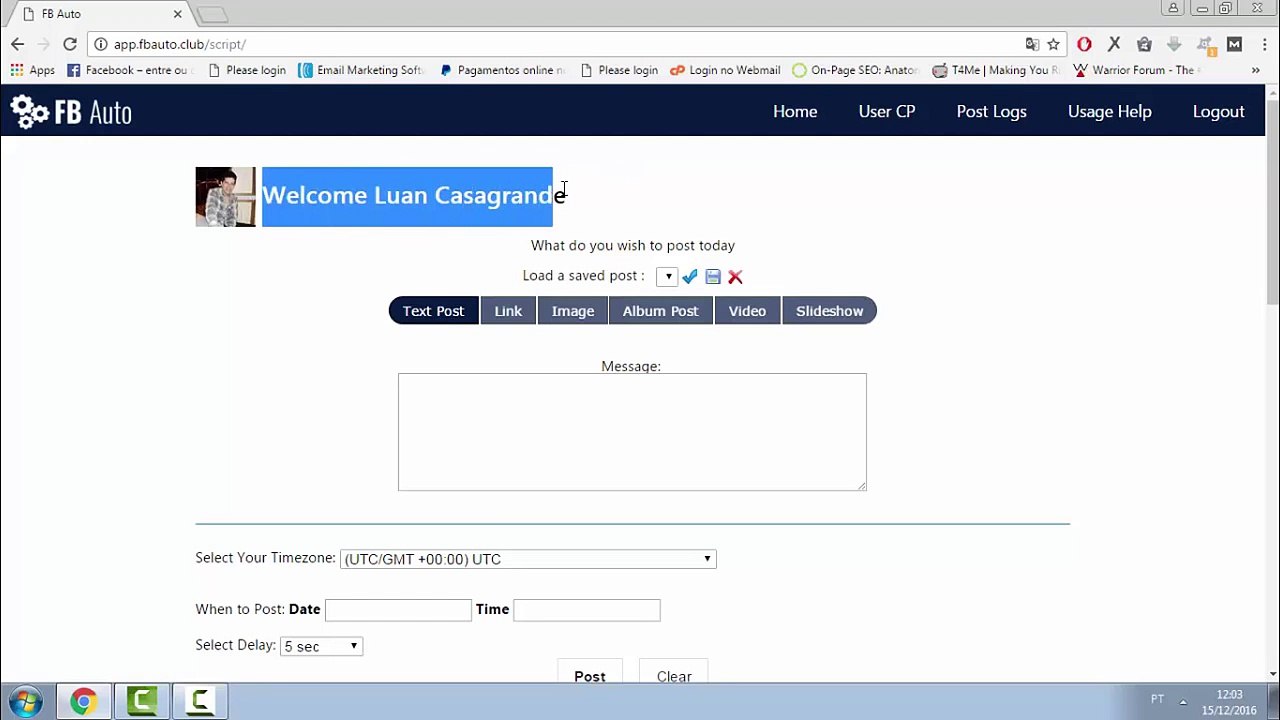Viewport: 1280px width, 720px height.
Task: Select the Text Post tab
Action: tap(433, 311)
